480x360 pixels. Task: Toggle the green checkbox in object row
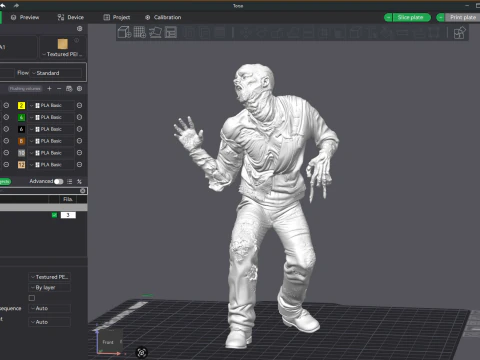[x=54, y=215]
